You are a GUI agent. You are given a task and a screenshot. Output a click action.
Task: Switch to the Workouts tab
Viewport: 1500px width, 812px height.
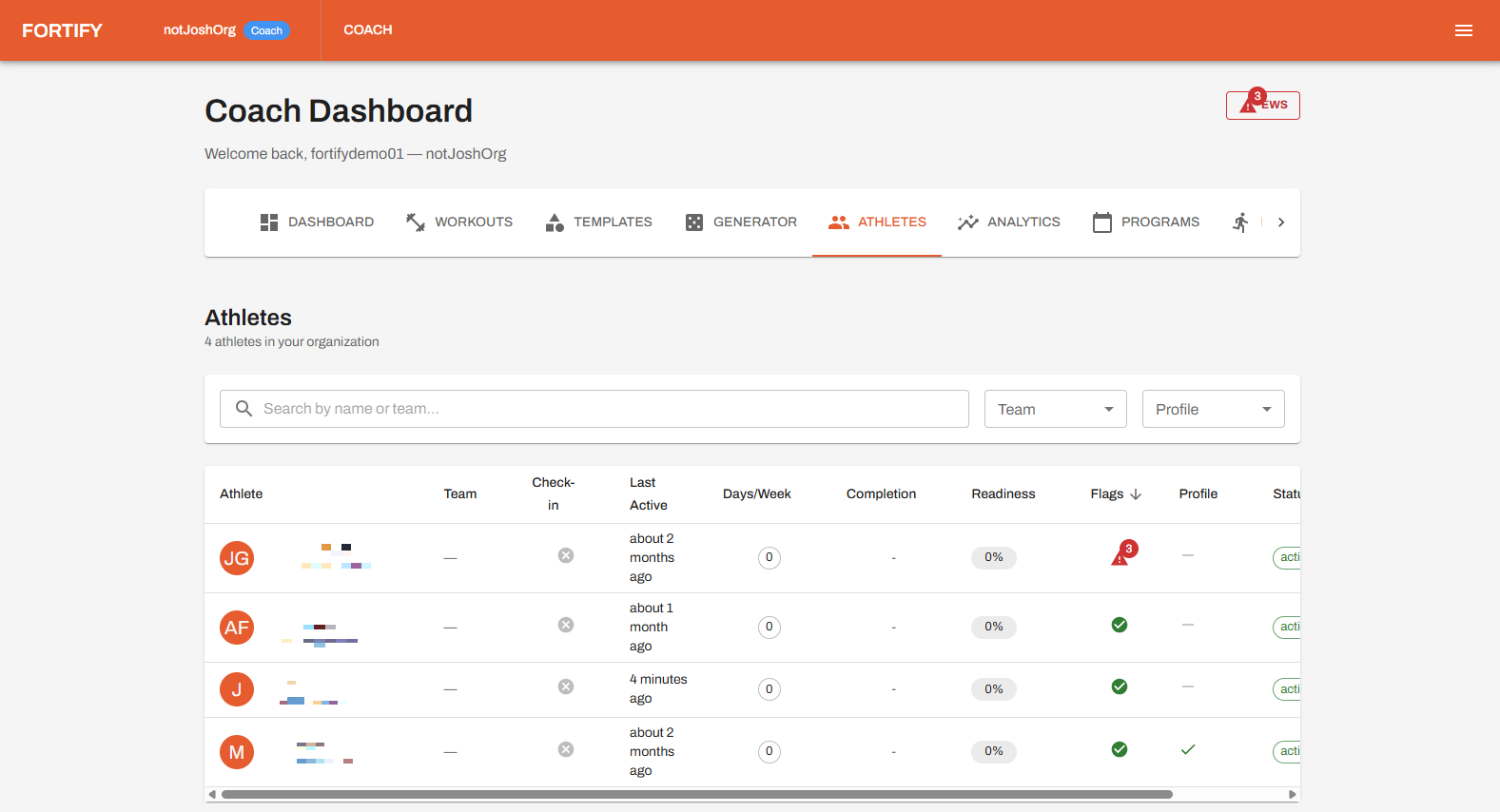point(459,222)
